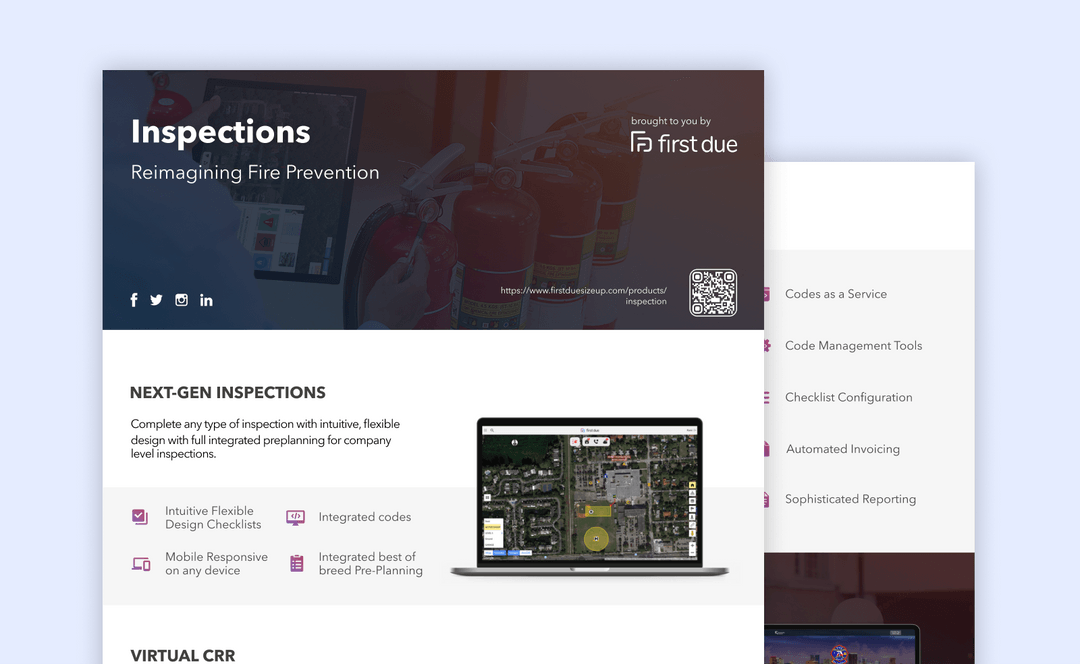This screenshot has height=664, width=1080.
Task: Open the LinkedIn icon
Action: 206,299
